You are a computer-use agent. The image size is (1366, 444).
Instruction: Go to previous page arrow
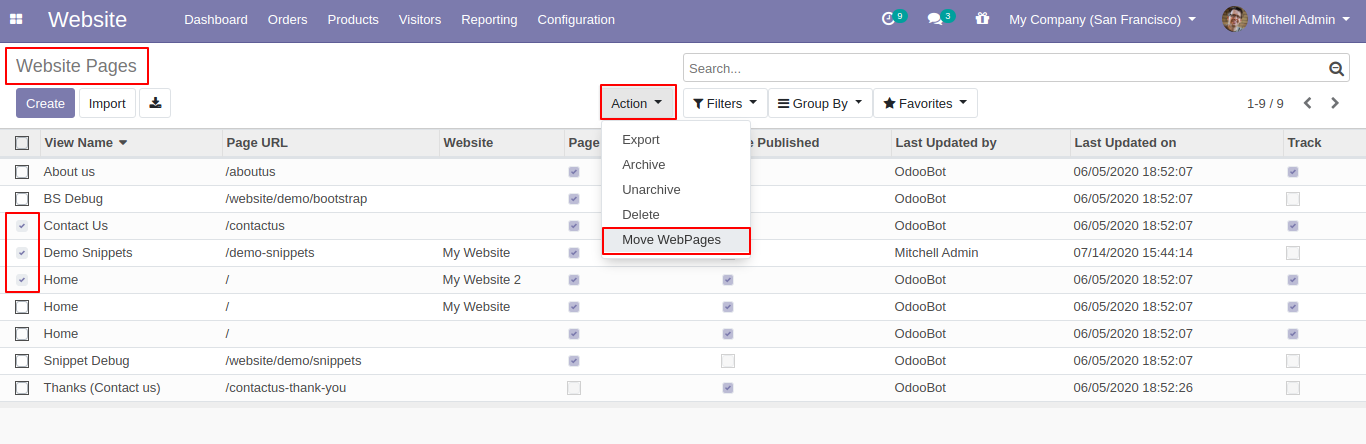point(1309,103)
